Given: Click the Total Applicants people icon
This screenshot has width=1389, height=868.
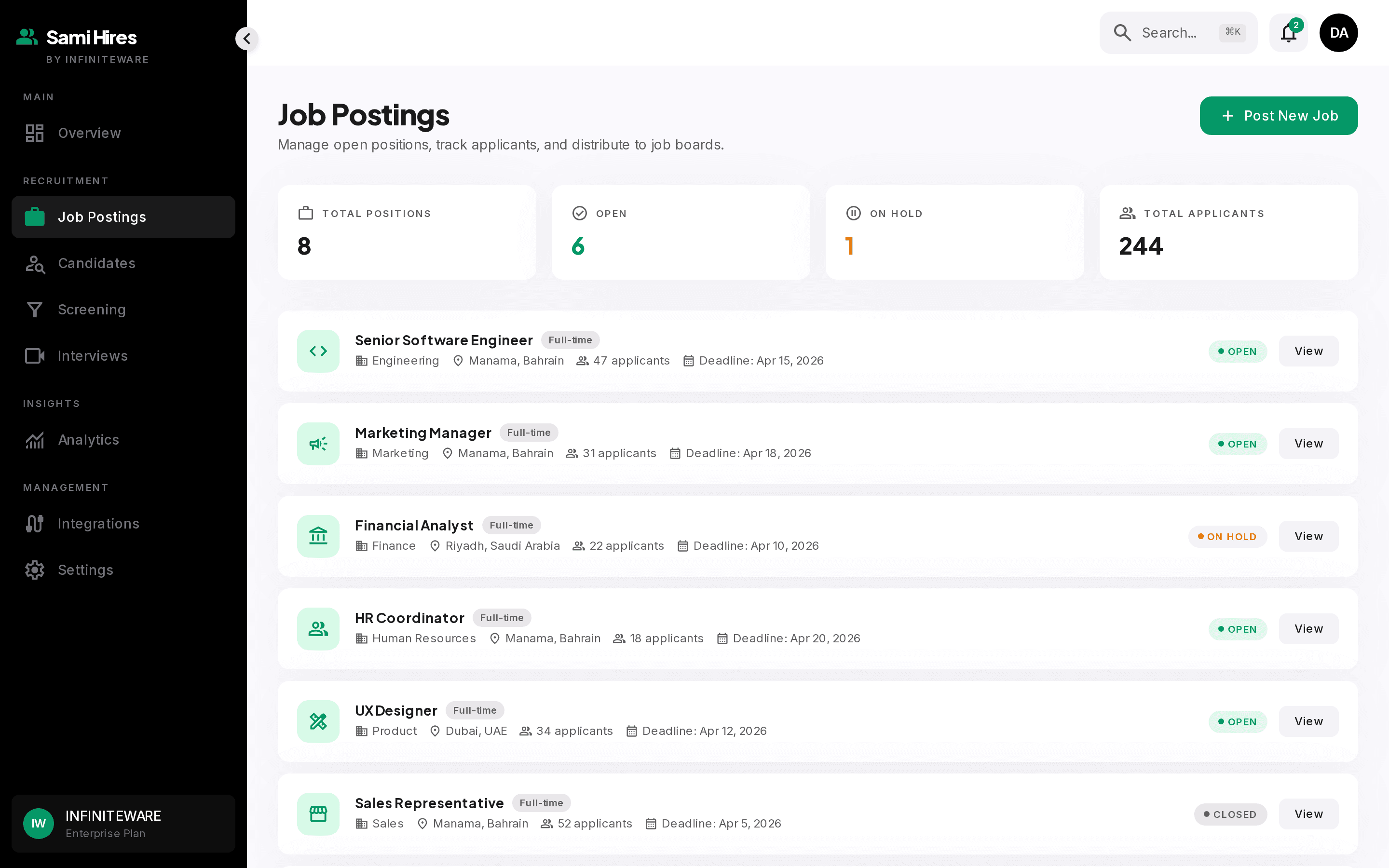Looking at the screenshot, I should [x=1127, y=214].
